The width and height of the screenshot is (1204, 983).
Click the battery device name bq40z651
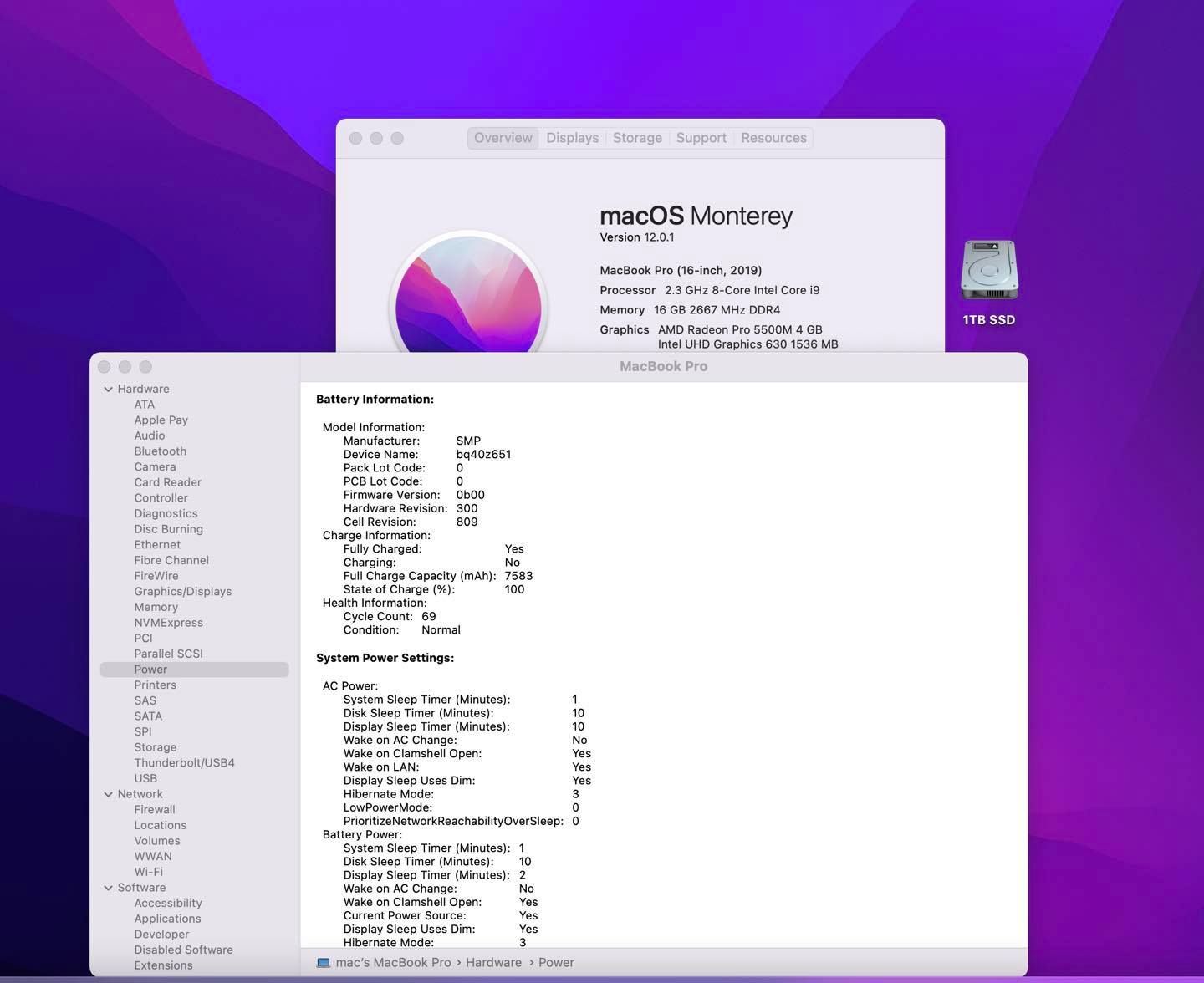click(483, 455)
